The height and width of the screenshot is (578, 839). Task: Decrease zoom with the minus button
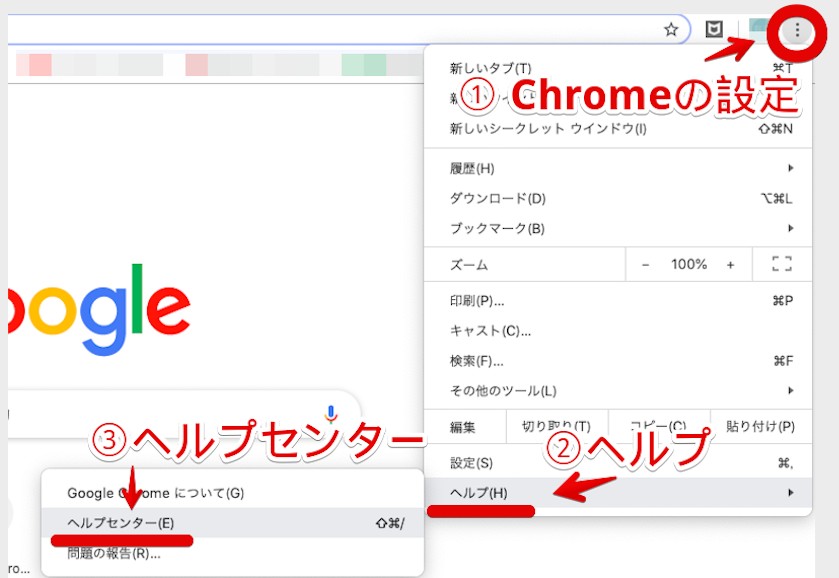pyautogui.click(x=646, y=265)
